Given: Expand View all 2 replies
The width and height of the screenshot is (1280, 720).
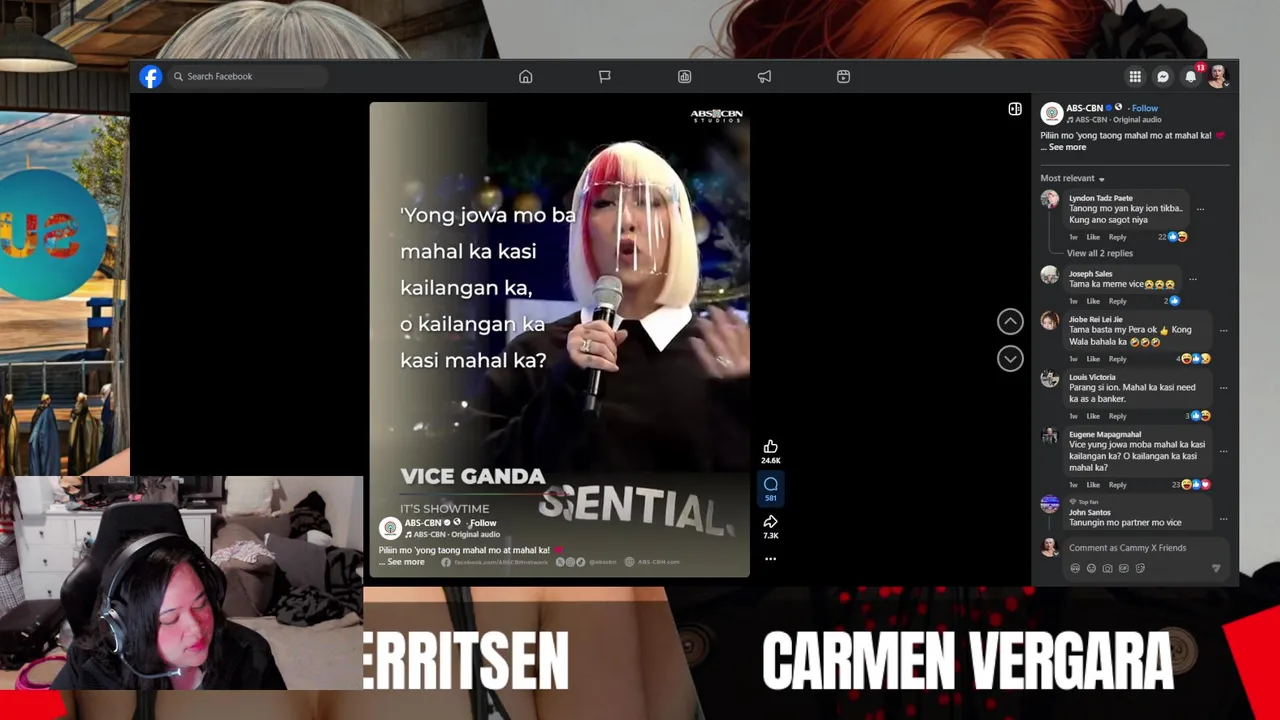Looking at the screenshot, I should click(x=1099, y=253).
